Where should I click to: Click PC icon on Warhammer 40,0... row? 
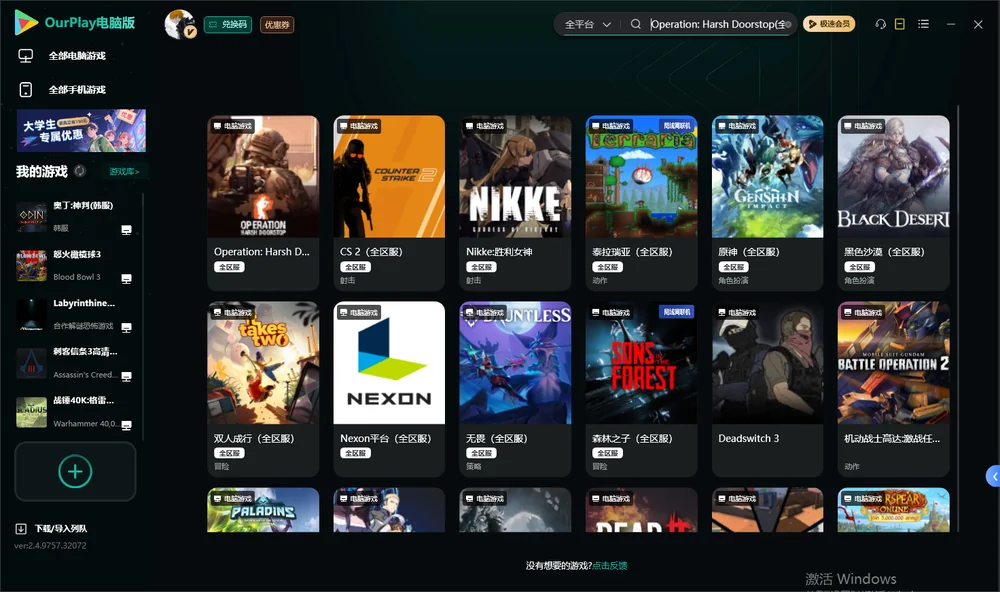126,426
